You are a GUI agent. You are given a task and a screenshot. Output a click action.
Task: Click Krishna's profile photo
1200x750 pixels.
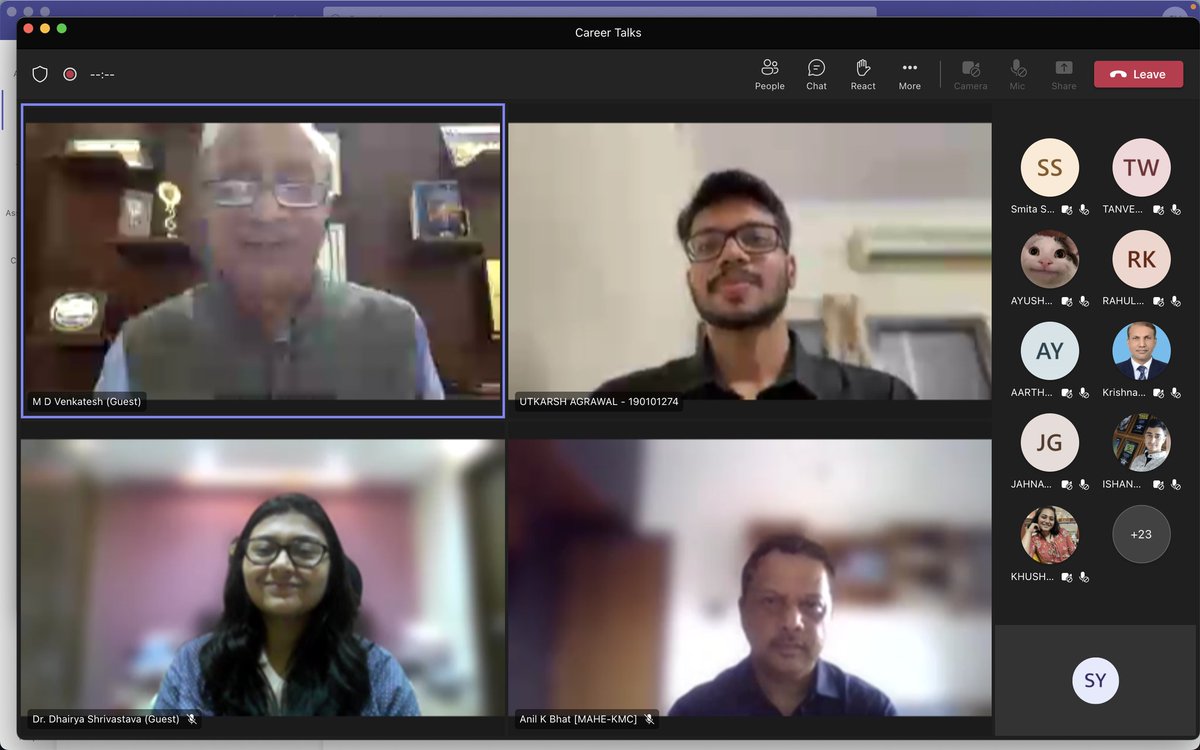(x=1141, y=351)
